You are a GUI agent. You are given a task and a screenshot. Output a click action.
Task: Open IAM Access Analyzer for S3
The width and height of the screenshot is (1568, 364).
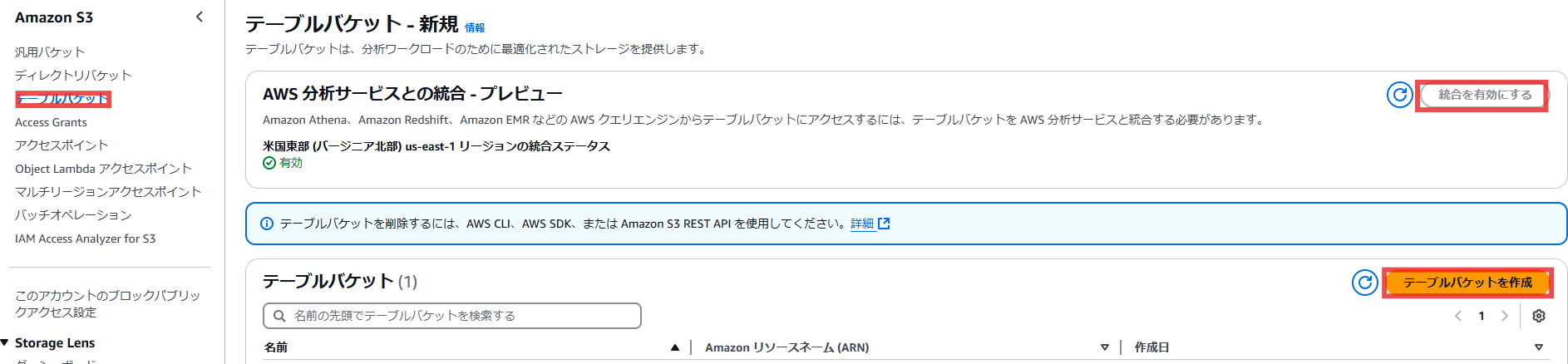pyautogui.click(x=85, y=239)
